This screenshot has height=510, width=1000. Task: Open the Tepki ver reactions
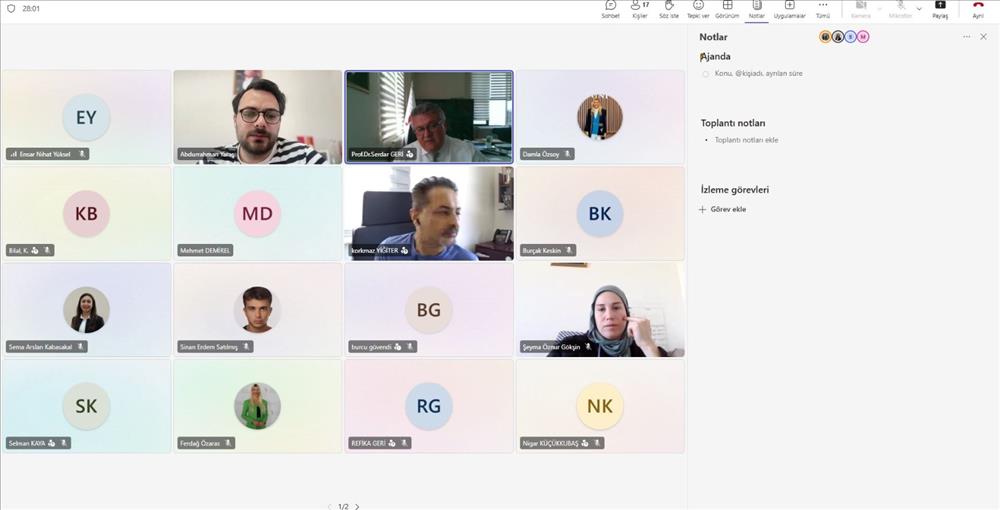coord(698,9)
